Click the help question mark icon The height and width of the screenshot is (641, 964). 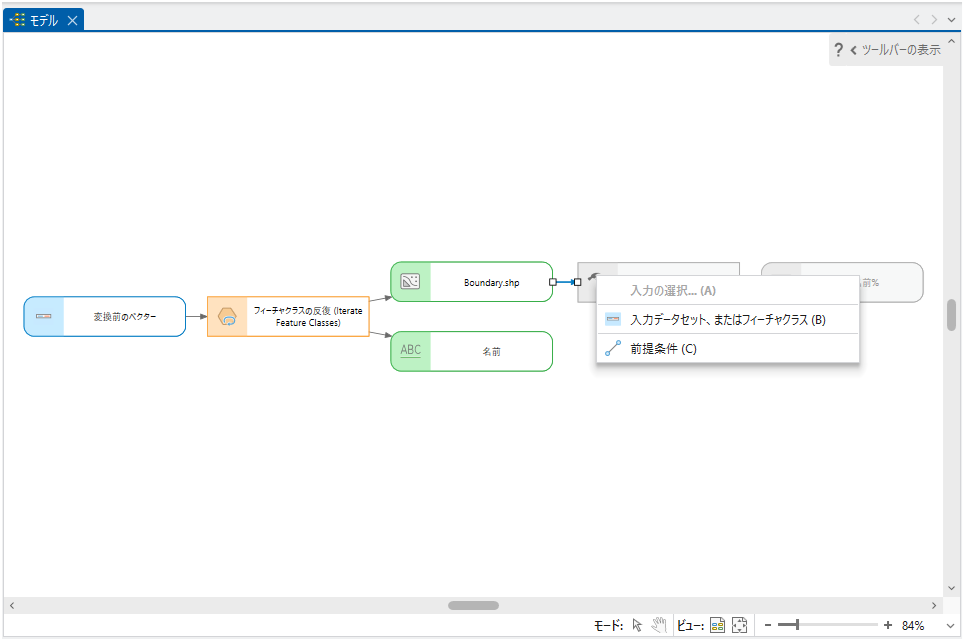point(838,50)
